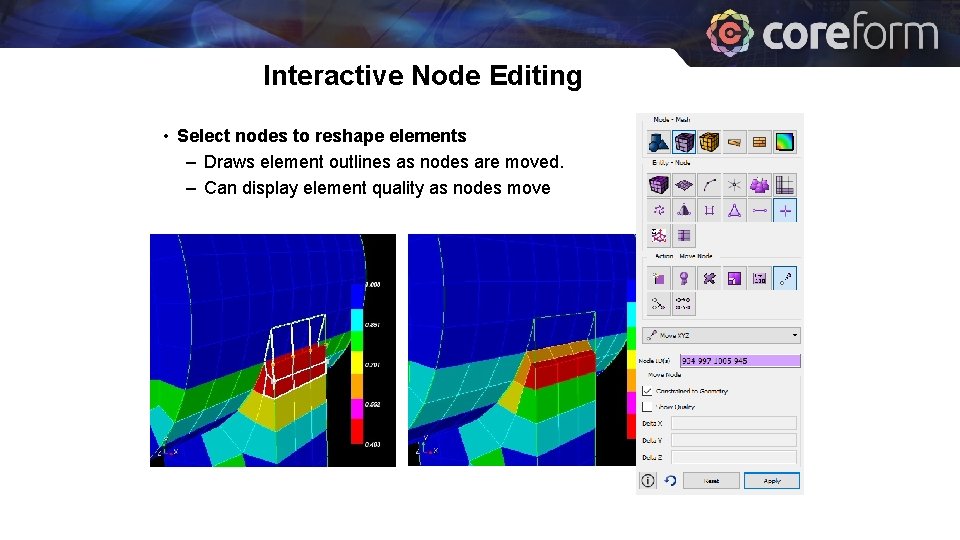This screenshot has height=540, width=960.
Task: Uncheck the Constrained to Geometry checkbox
Action: [647, 391]
